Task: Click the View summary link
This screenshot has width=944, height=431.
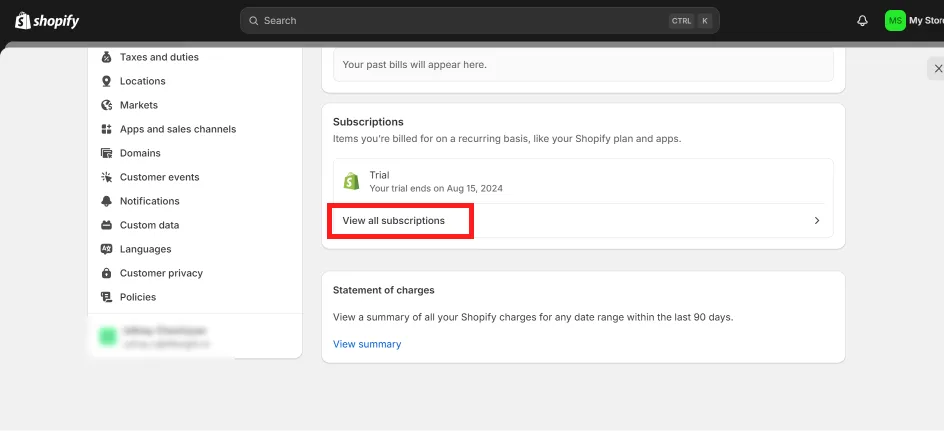Action: click(x=367, y=344)
